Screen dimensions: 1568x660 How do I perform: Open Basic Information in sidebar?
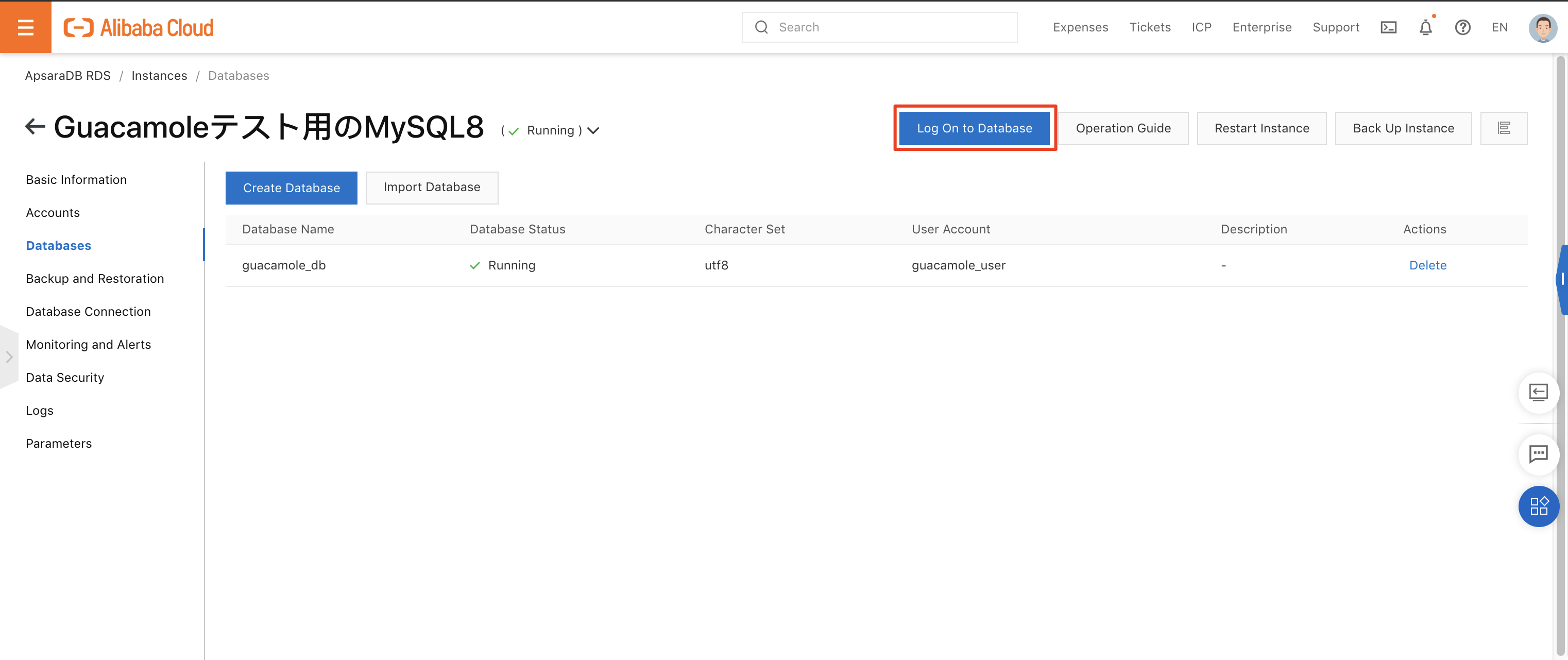pyautogui.click(x=76, y=180)
